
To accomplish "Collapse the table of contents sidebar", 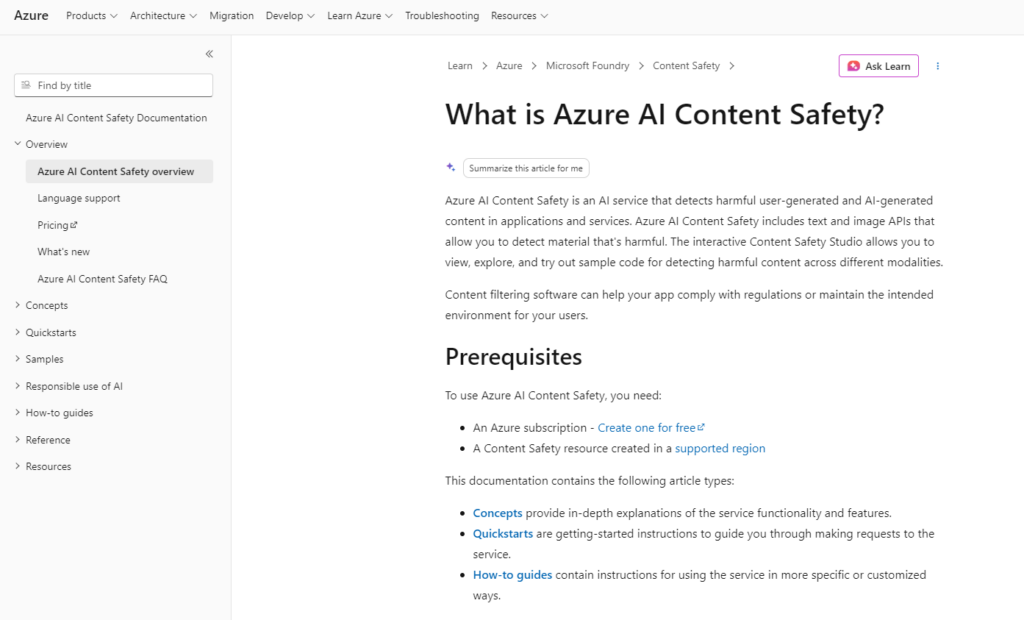I will [209, 54].
